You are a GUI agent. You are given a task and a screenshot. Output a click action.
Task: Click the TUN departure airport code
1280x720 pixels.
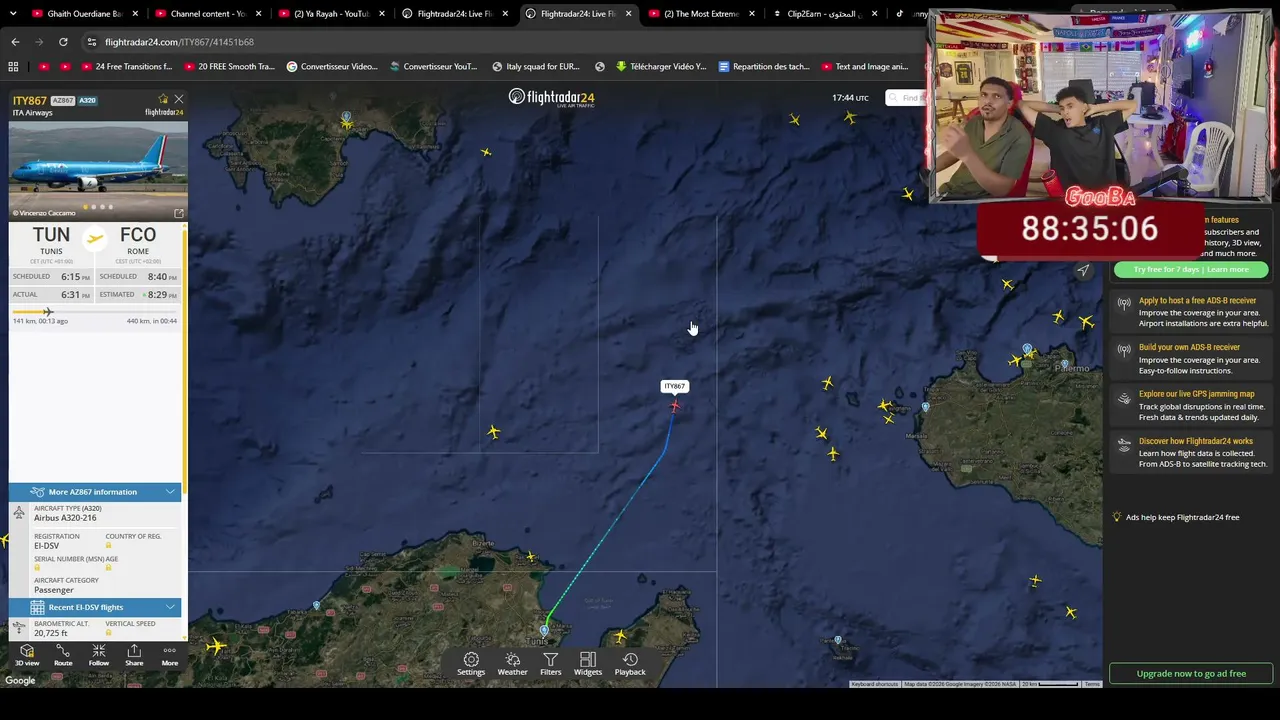(51, 235)
